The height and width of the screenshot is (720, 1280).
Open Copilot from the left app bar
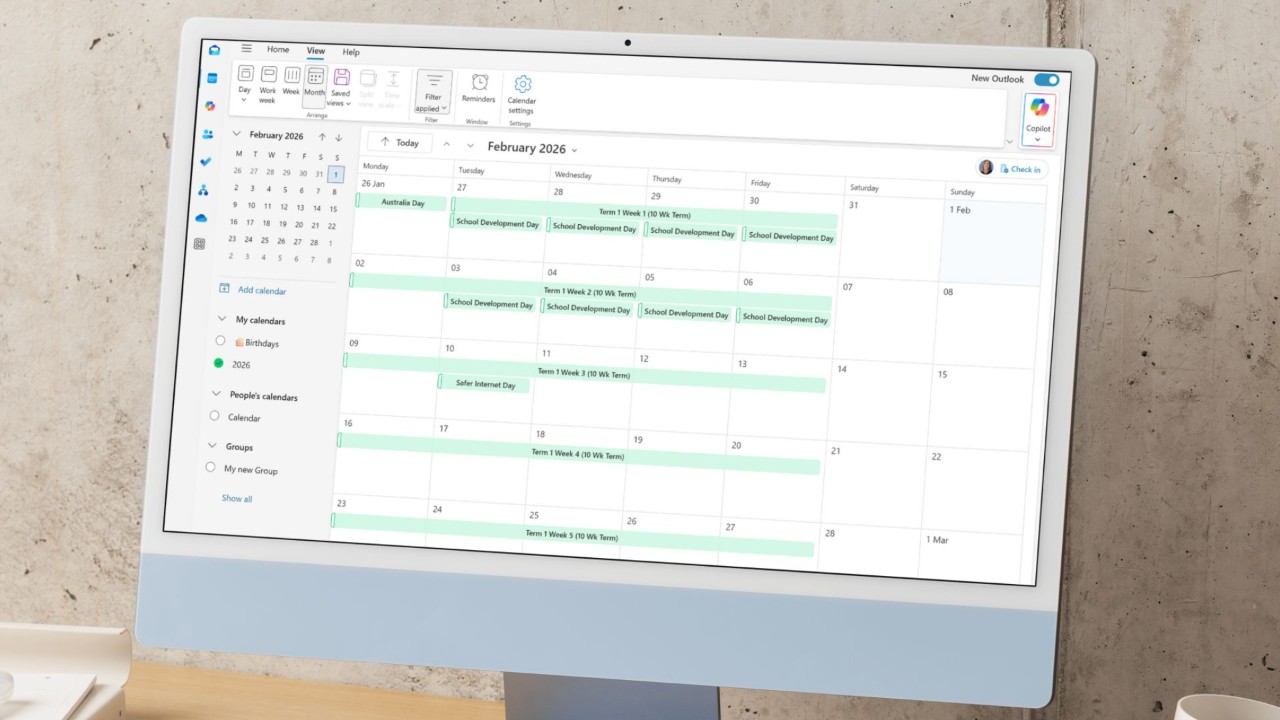tap(210, 106)
